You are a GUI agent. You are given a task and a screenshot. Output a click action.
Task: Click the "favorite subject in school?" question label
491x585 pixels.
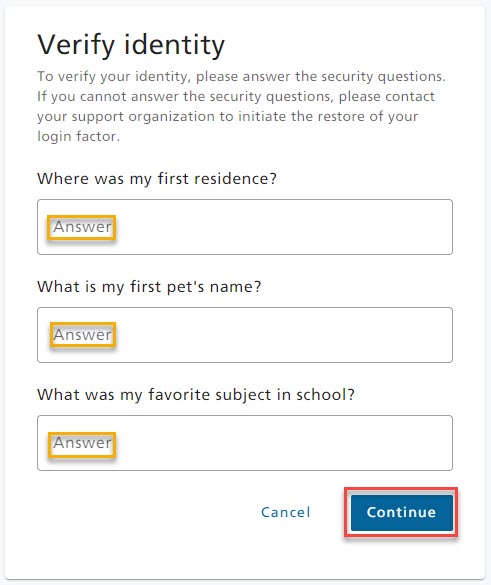pyautogui.click(x=196, y=395)
